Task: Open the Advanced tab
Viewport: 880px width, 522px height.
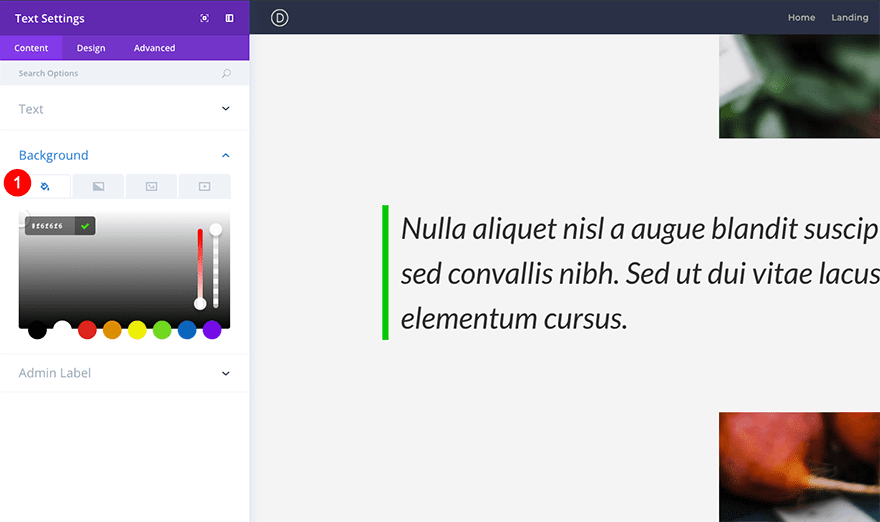Action: (x=154, y=48)
